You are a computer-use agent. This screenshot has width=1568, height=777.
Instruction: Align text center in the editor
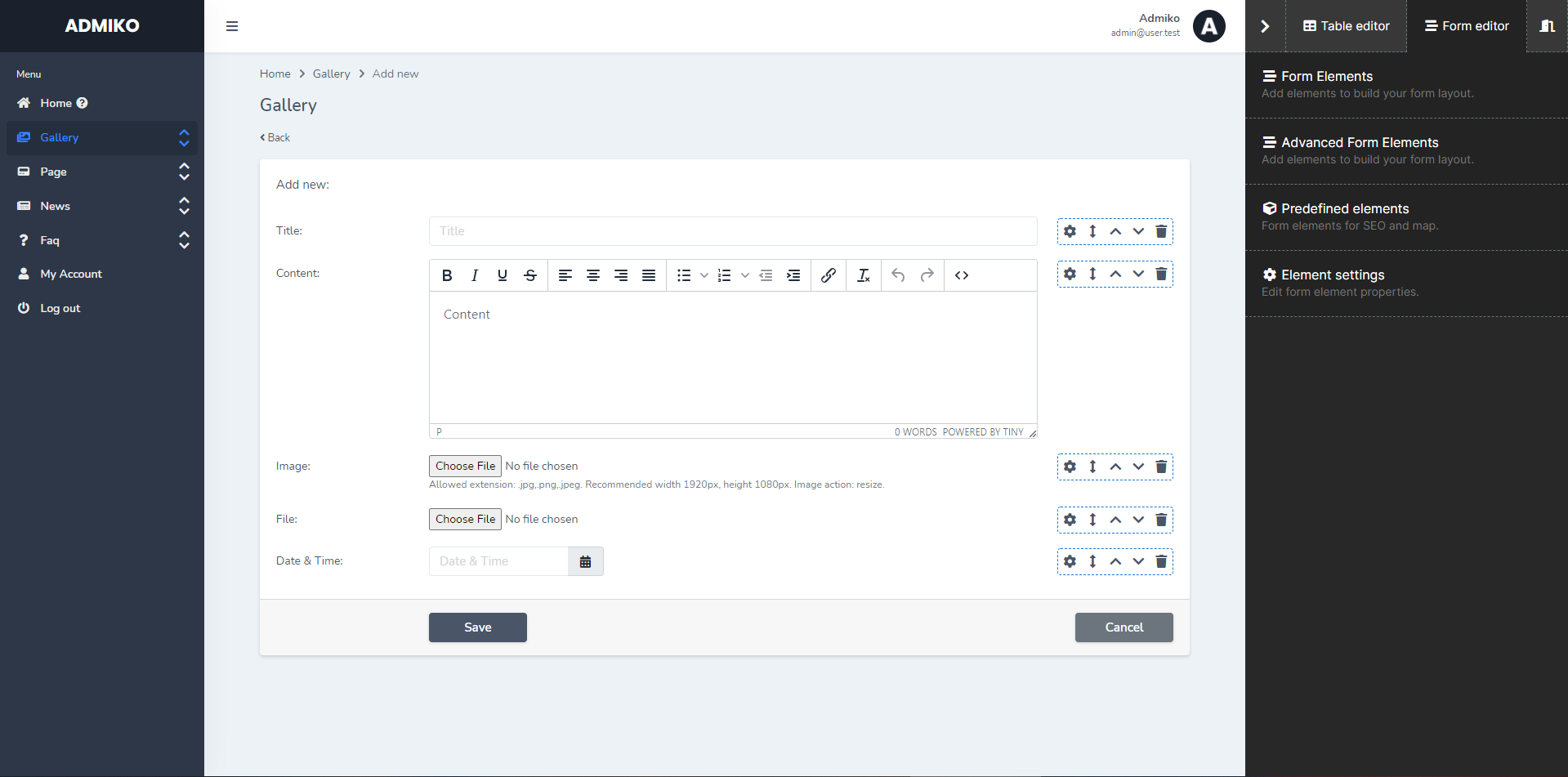tap(593, 275)
